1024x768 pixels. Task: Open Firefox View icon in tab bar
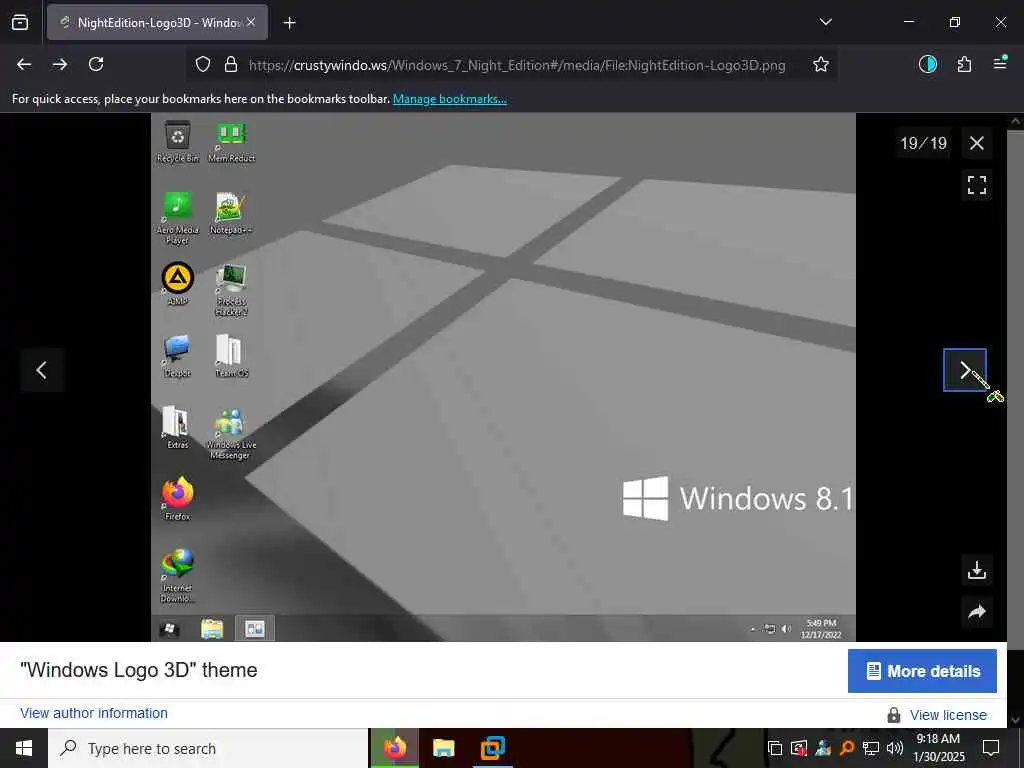20,22
